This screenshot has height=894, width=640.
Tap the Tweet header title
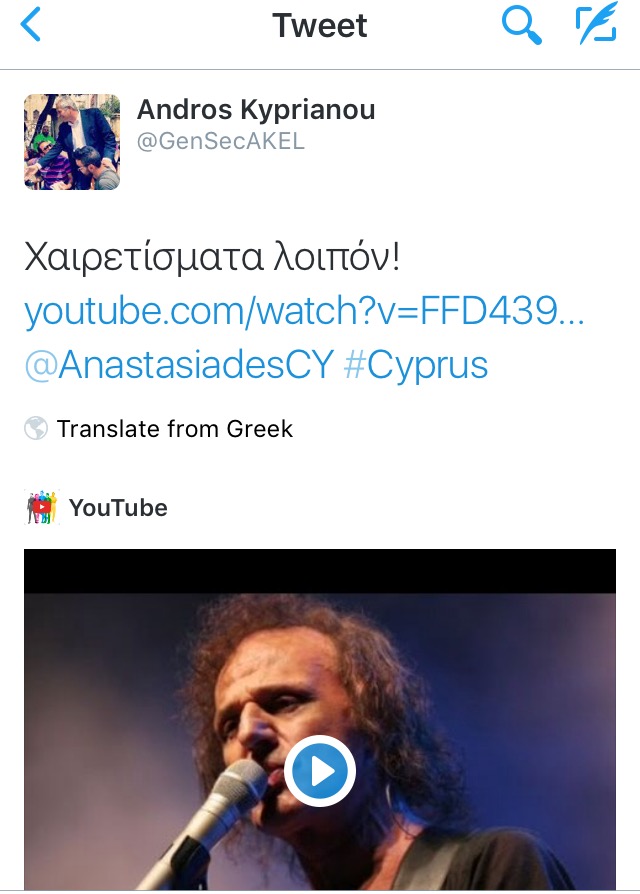click(320, 26)
